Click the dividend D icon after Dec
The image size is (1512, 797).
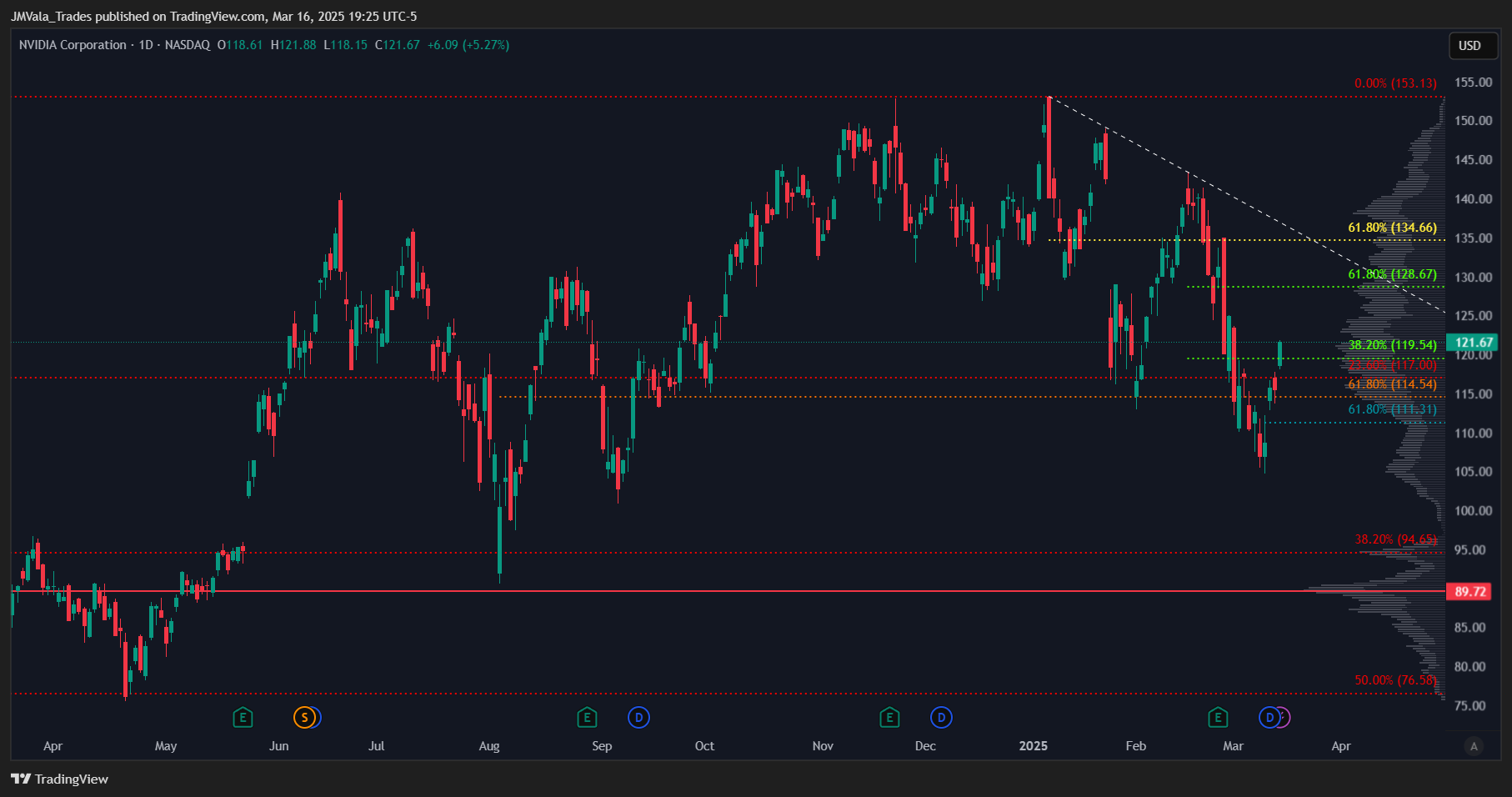coord(941,717)
